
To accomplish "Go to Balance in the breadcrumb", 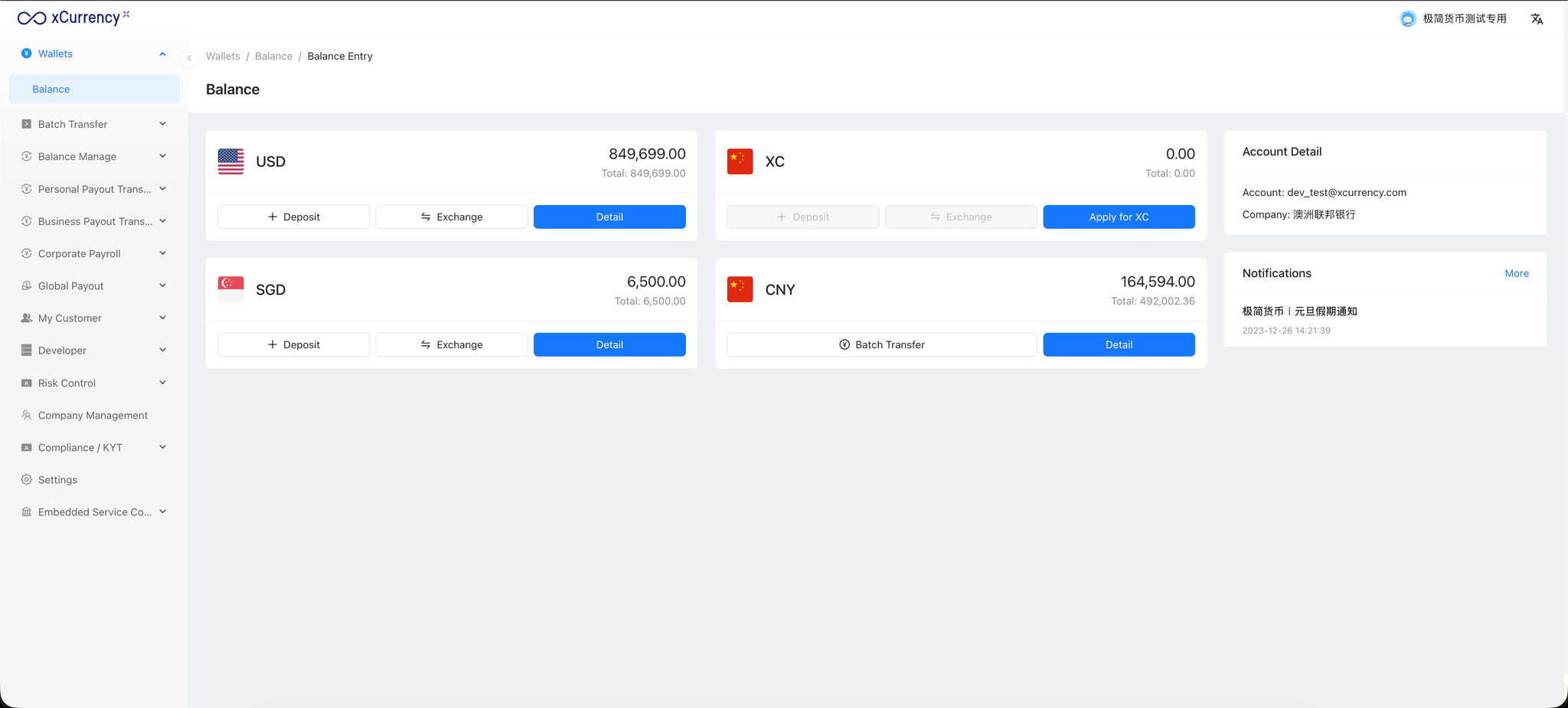I will [273, 56].
